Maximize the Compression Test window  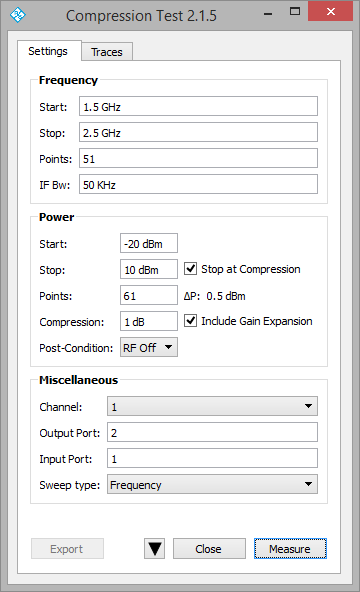tap(295, 12)
